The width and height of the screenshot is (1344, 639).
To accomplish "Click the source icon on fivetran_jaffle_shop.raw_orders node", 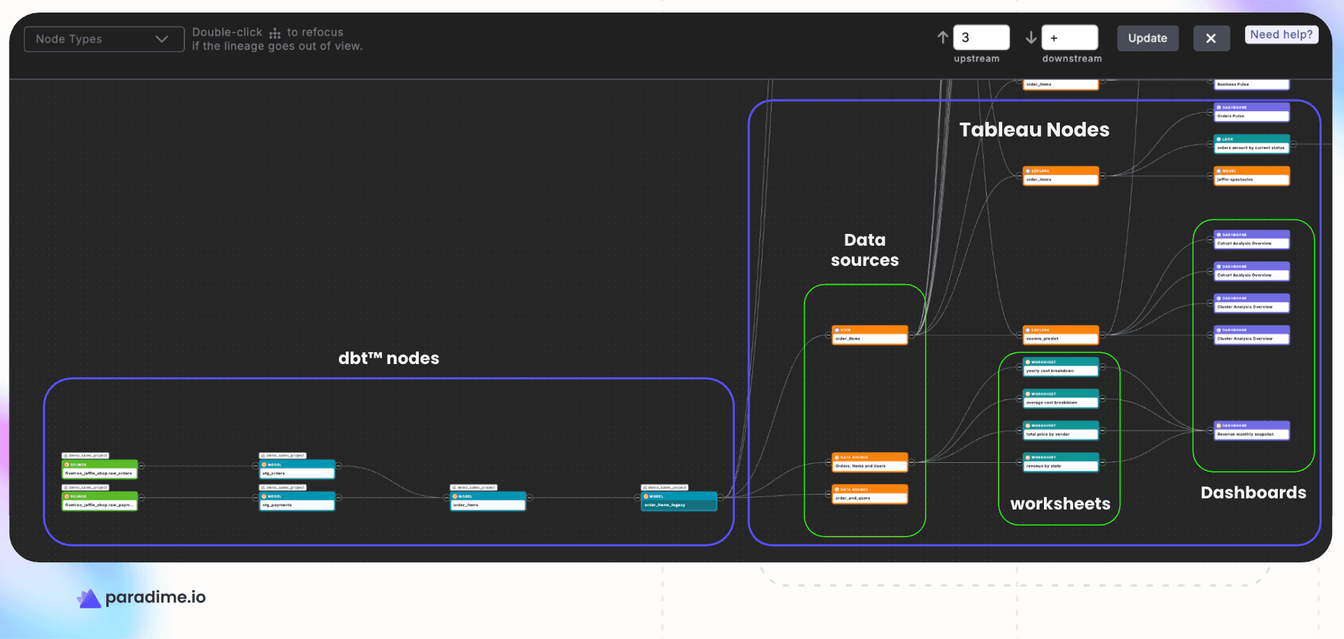I will coord(67,465).
